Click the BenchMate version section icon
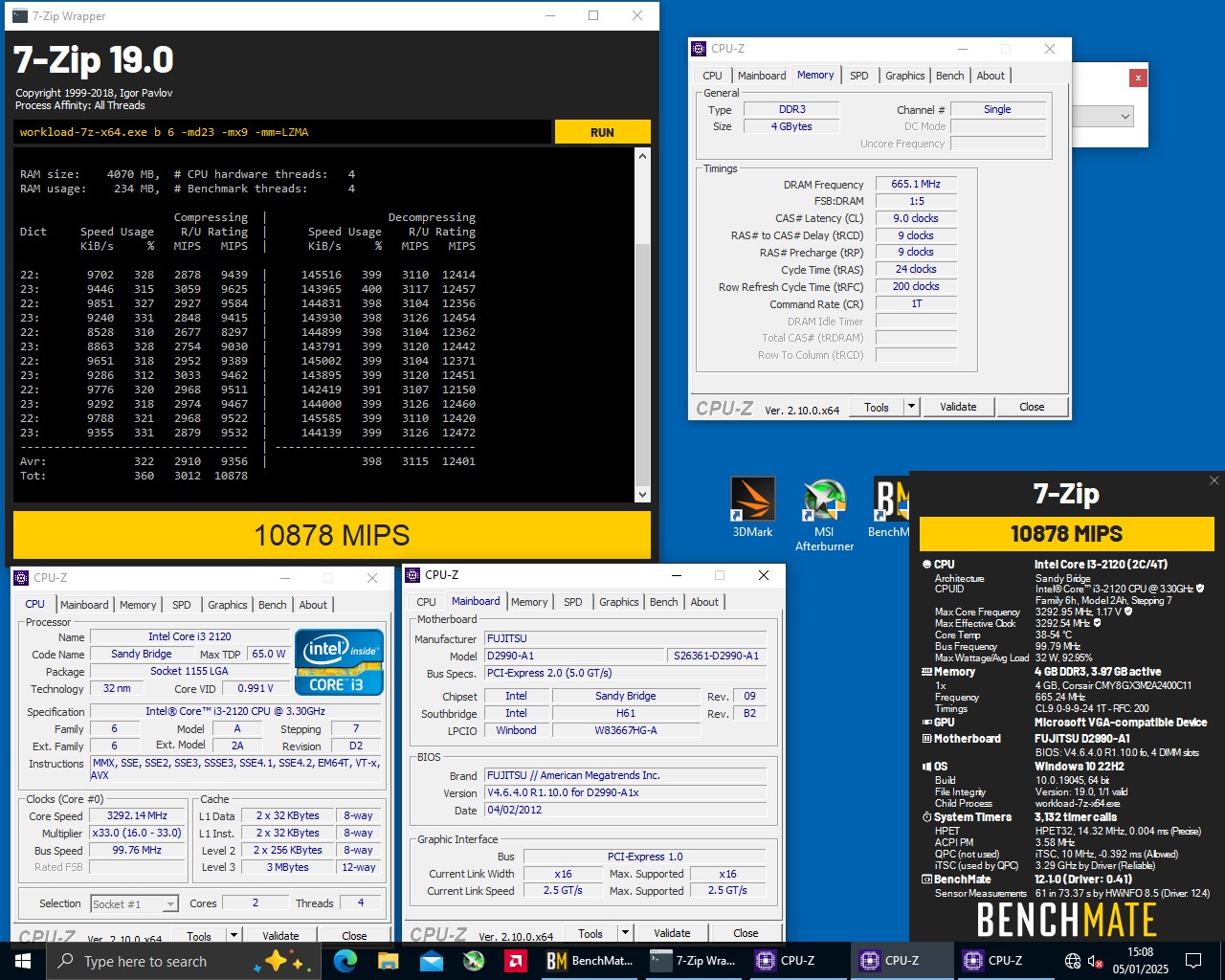 926,880
